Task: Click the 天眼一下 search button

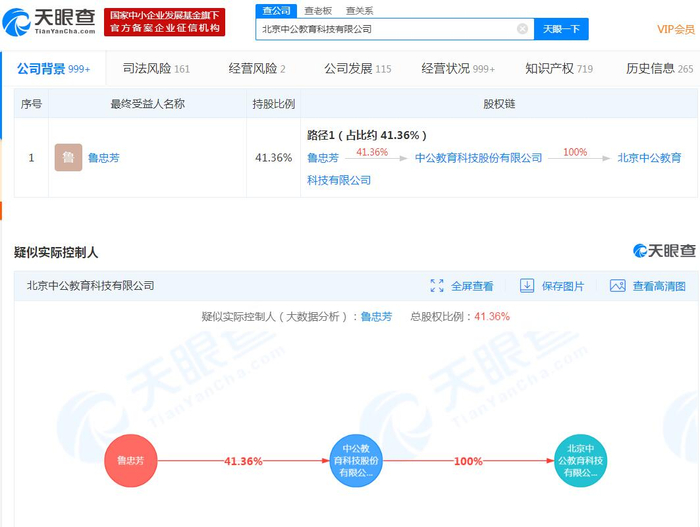Action: pos(561,29)
